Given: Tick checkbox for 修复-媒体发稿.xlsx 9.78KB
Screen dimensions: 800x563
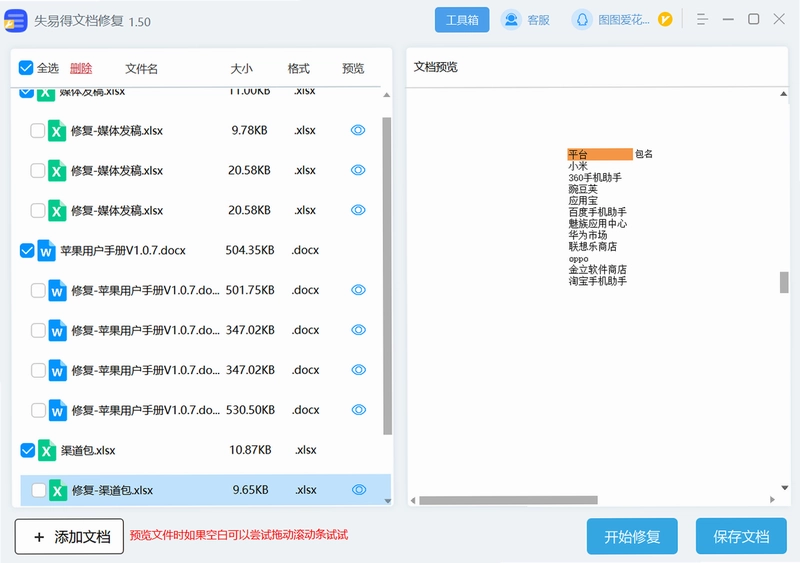Looking at the screenshot, I should point(37,131).
